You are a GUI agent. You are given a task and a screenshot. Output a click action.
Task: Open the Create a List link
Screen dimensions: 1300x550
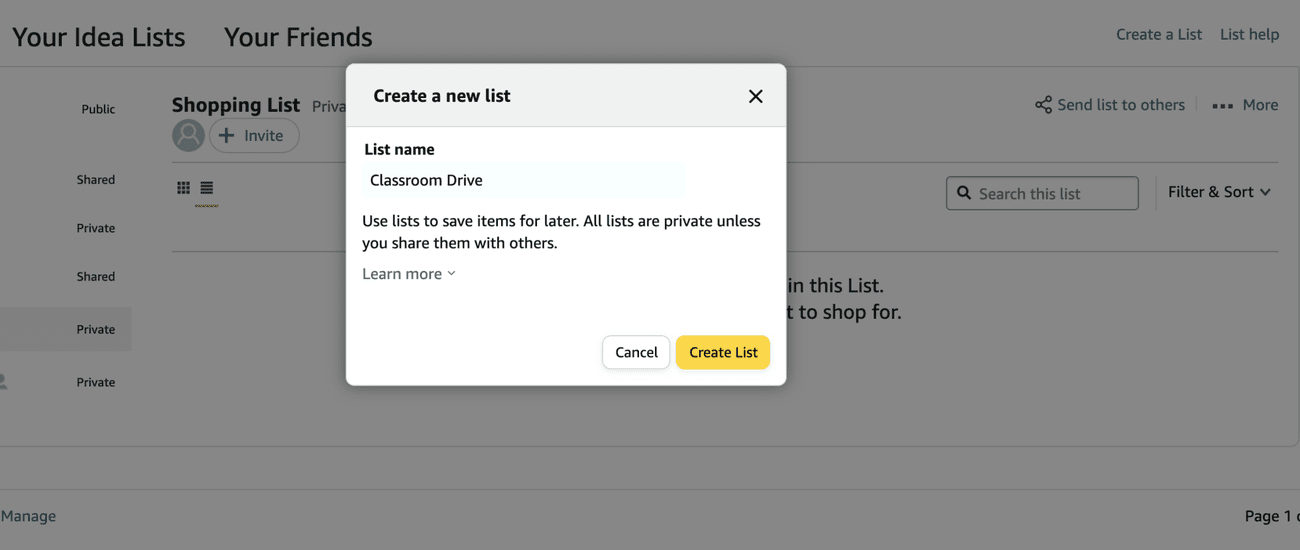pos(1158,34)
